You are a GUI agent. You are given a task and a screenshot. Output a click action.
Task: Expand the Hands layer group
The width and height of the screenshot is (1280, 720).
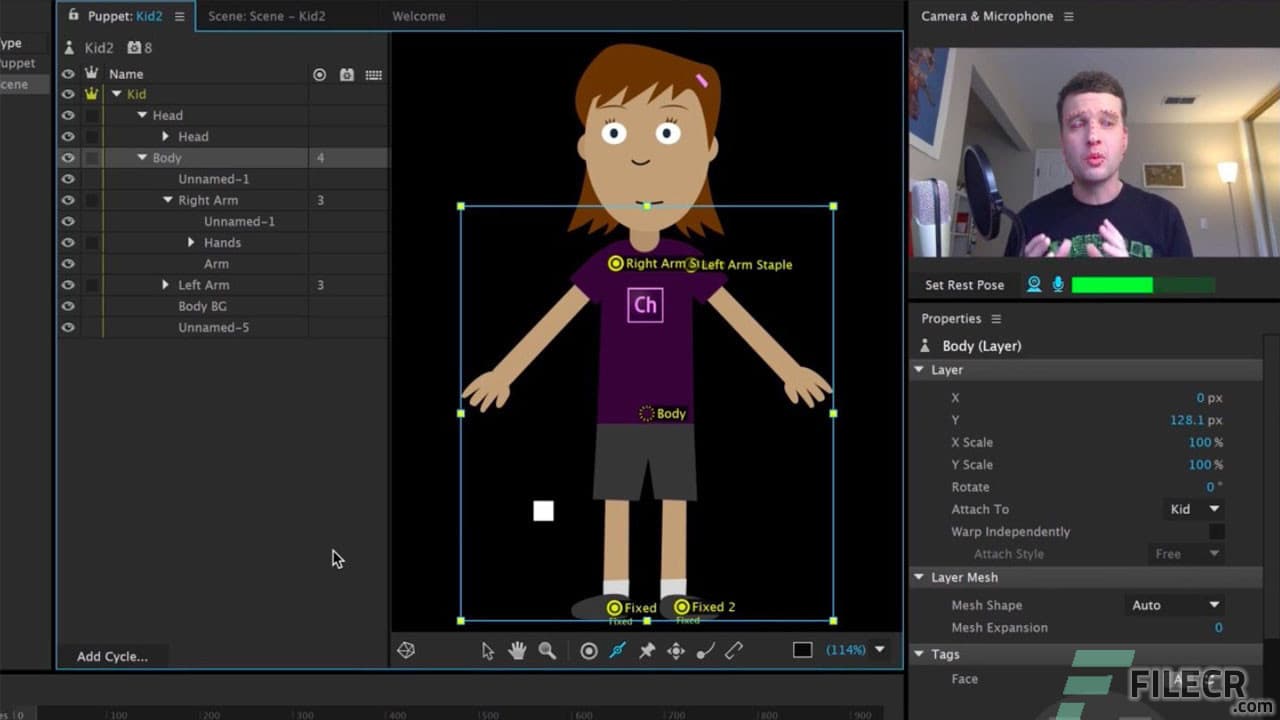click(x=190, y=242)
